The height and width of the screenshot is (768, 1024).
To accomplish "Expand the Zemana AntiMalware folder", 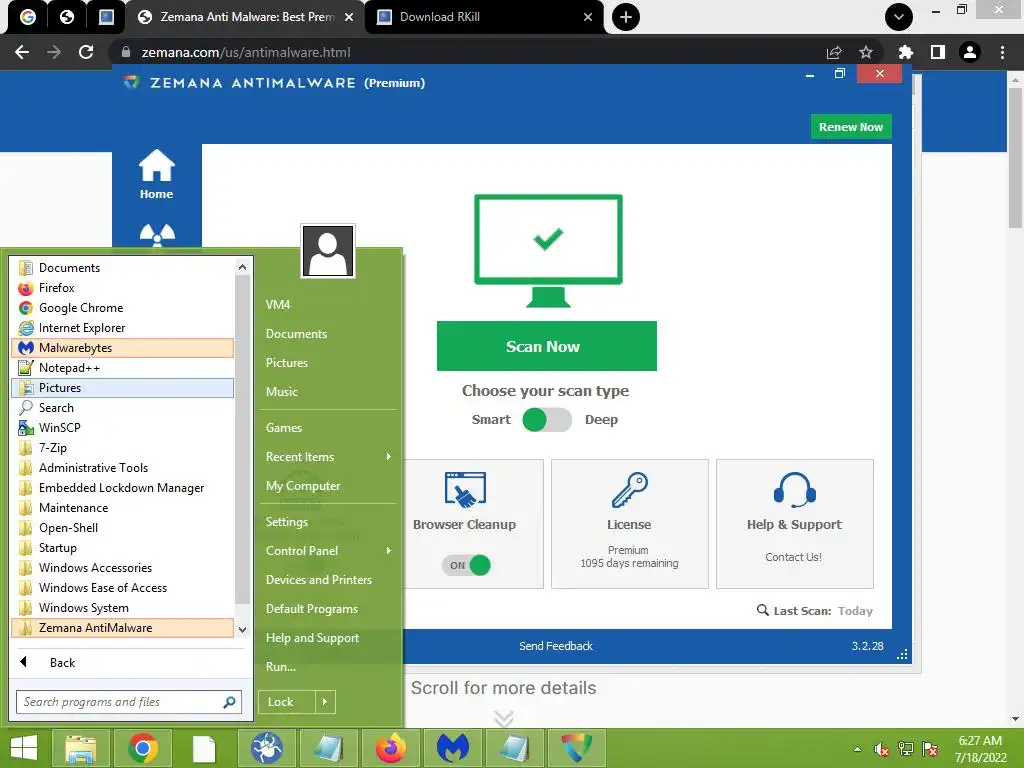I will (x=123, y=628).
